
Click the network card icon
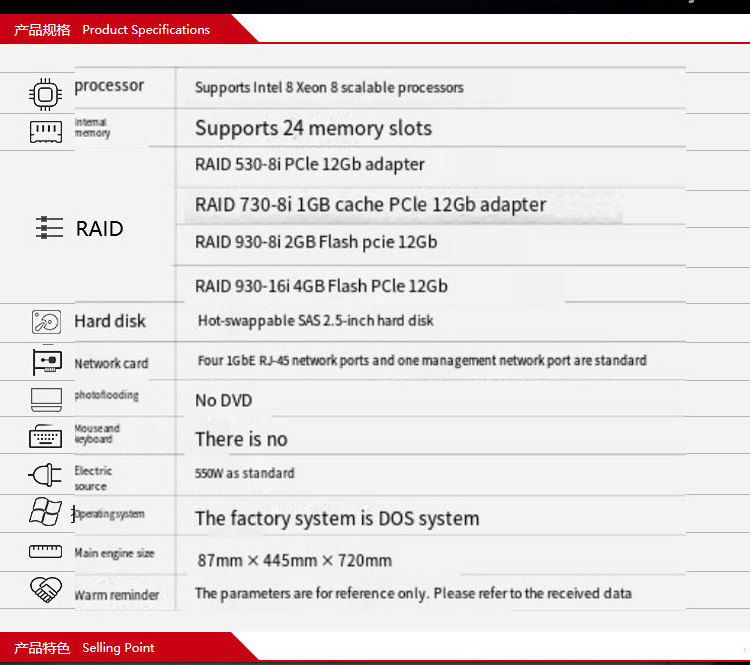click(47, 362)
